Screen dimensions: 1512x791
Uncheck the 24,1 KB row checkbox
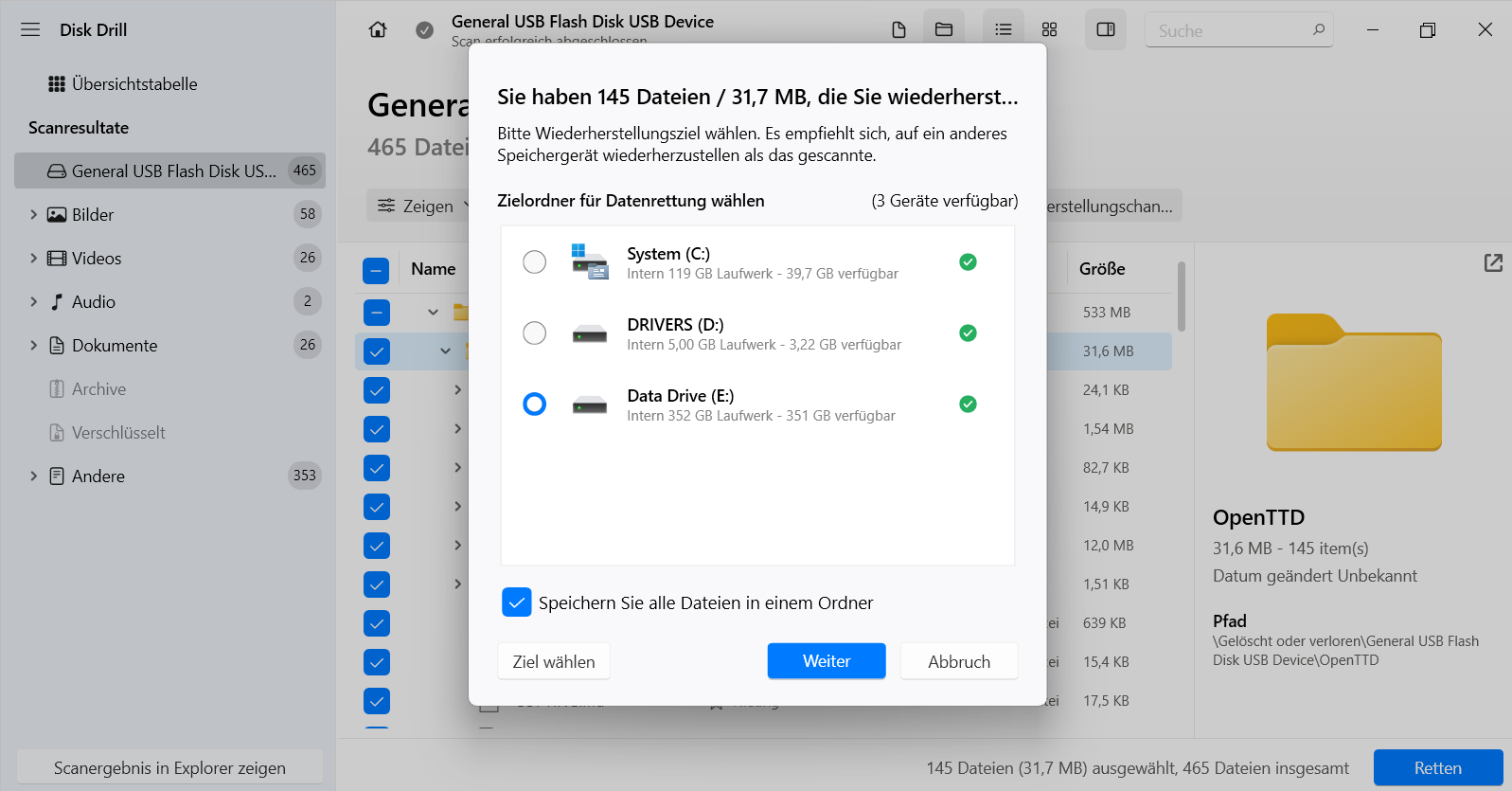[x=376, y=390]
